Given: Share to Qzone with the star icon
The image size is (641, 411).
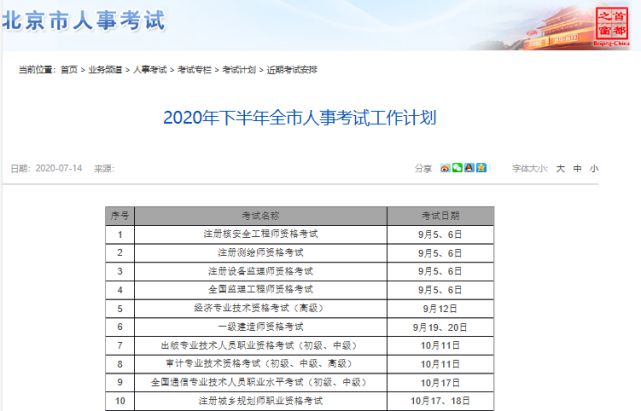Looking at the screenshot, I should (481, 168).
